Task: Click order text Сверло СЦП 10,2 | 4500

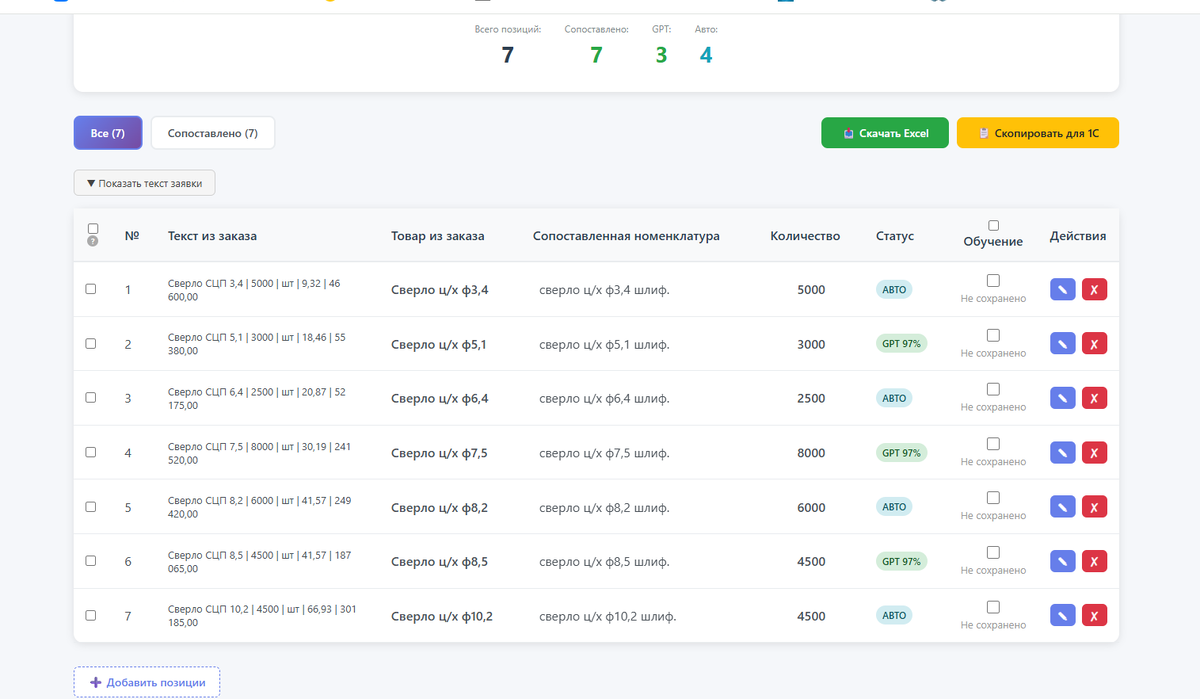Action: (262, 615)
